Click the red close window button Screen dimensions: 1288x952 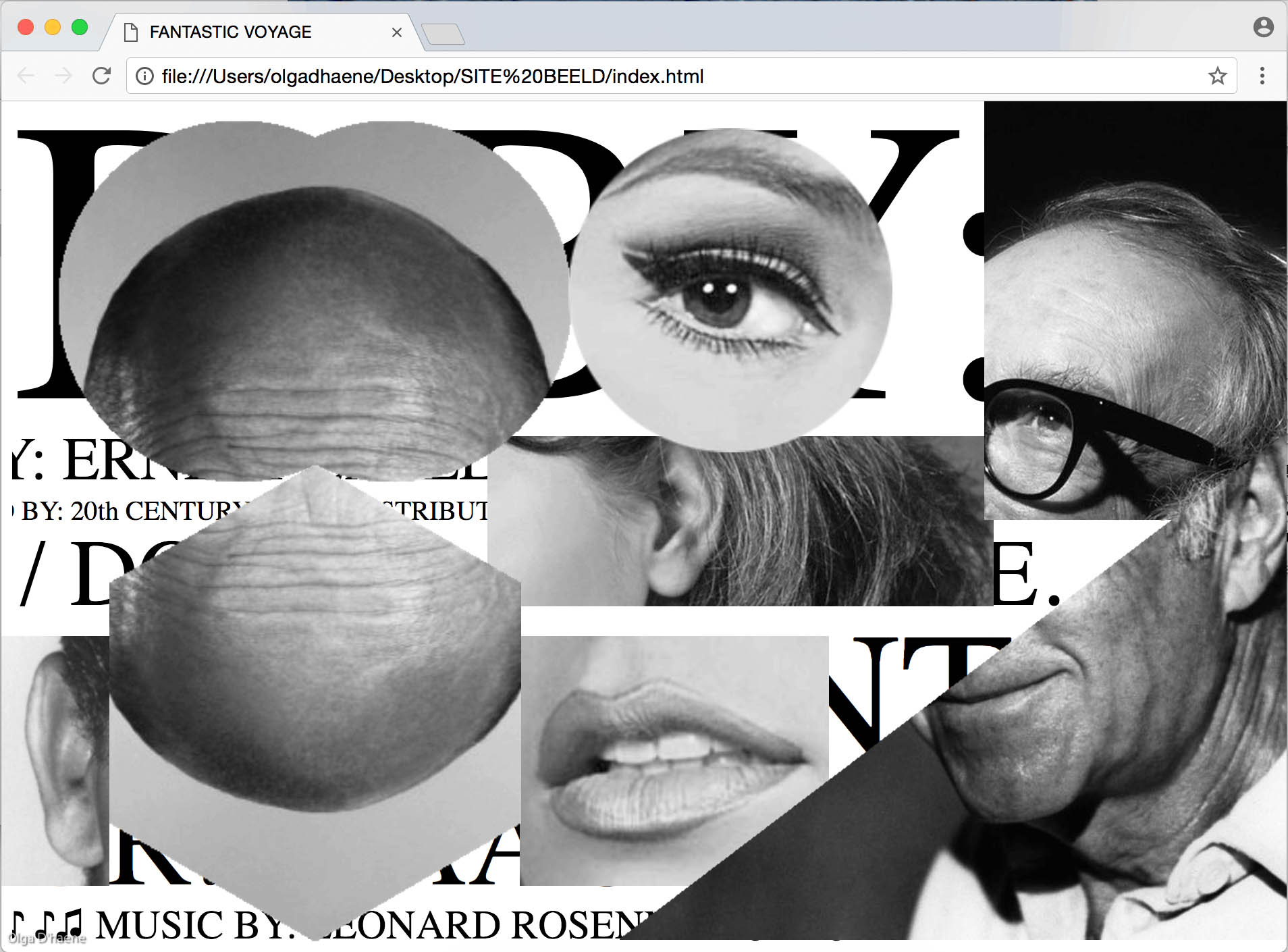click(x=26, y=27)
